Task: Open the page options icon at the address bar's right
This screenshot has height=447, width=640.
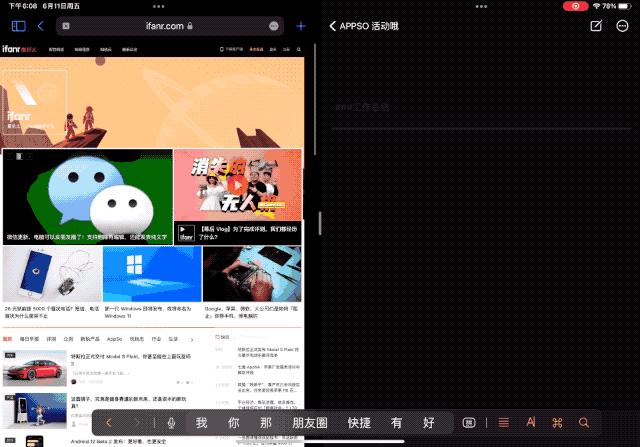Action: pos(274,26)
